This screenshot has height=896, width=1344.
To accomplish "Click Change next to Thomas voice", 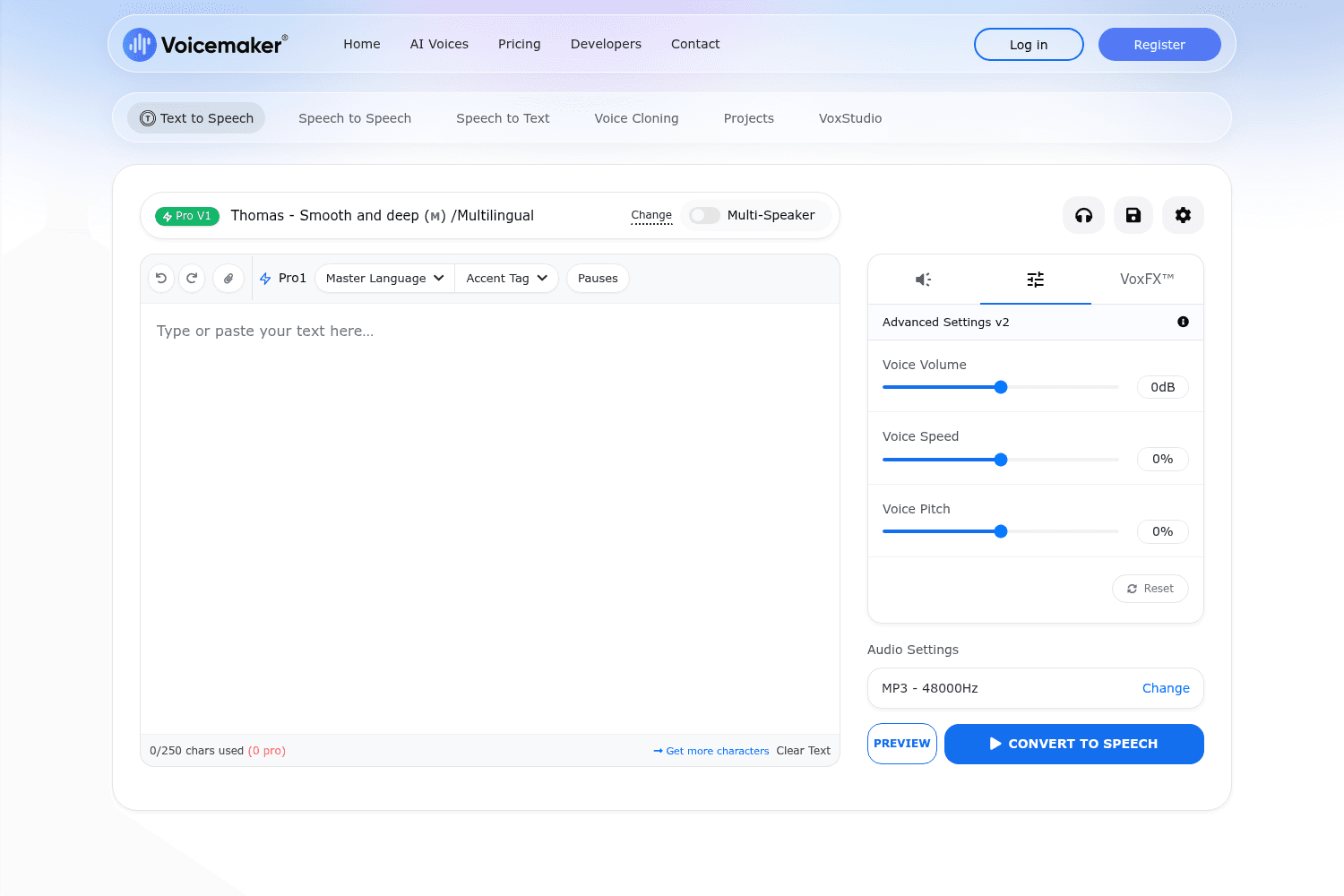I will click(x=651, y=215).
